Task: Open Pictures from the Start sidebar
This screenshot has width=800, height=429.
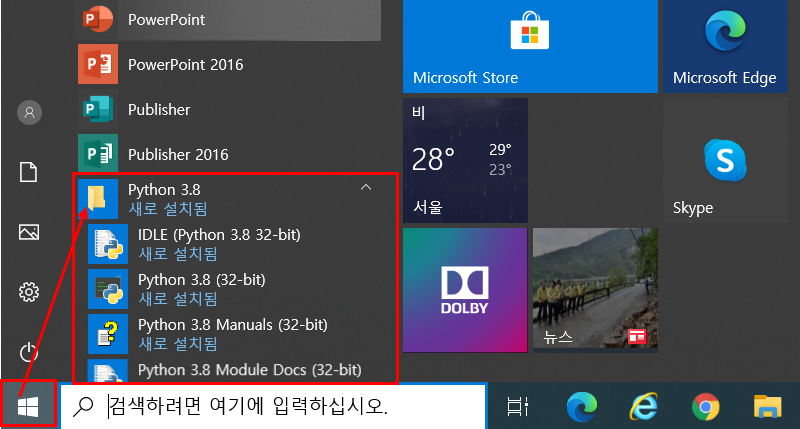Action: 29,232
